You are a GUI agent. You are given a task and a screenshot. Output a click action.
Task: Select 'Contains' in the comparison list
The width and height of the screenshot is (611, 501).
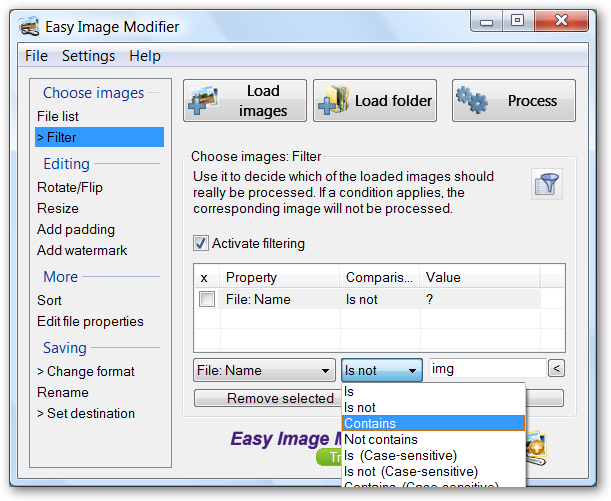click(434, 423)
